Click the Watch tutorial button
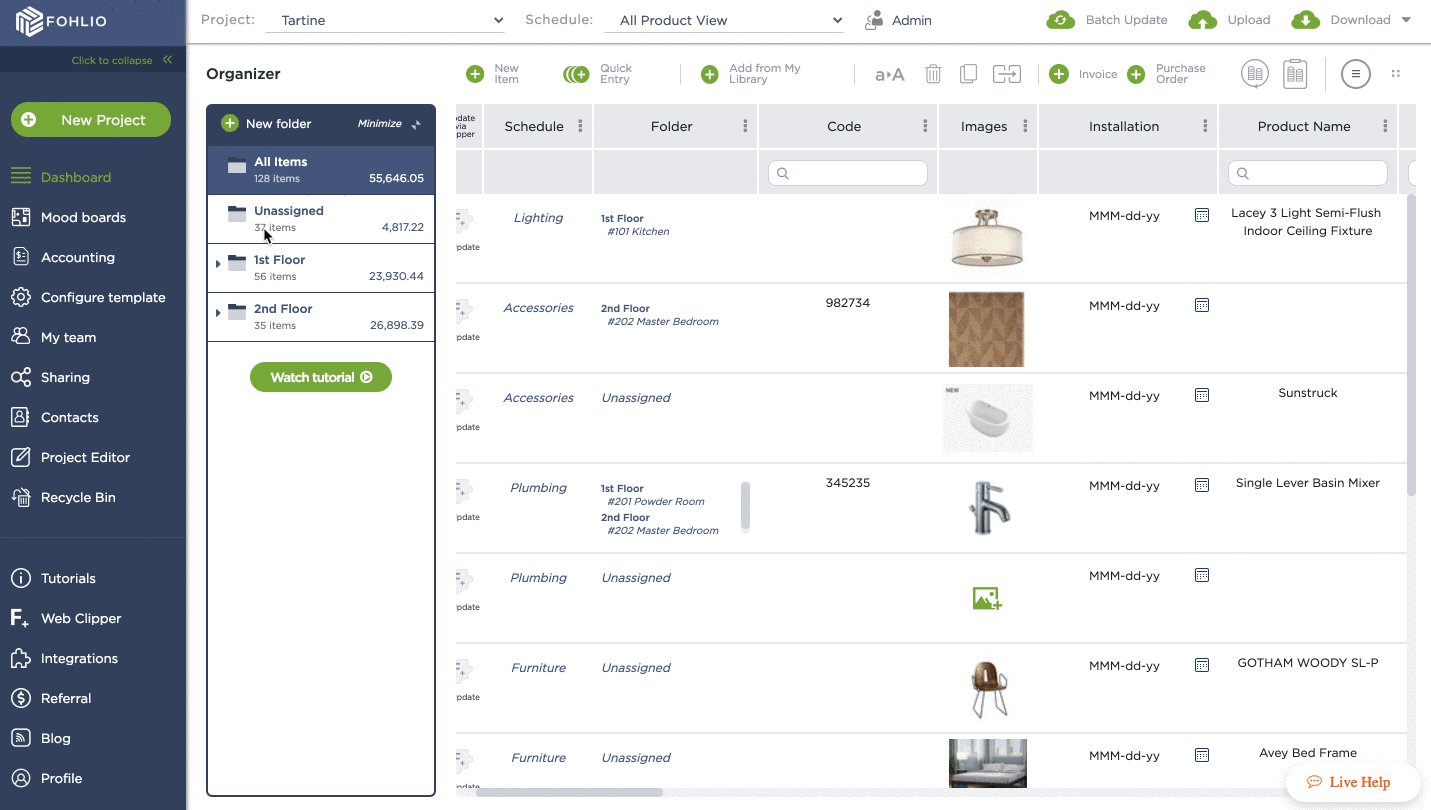1431x810 pixels. [321, 377]
